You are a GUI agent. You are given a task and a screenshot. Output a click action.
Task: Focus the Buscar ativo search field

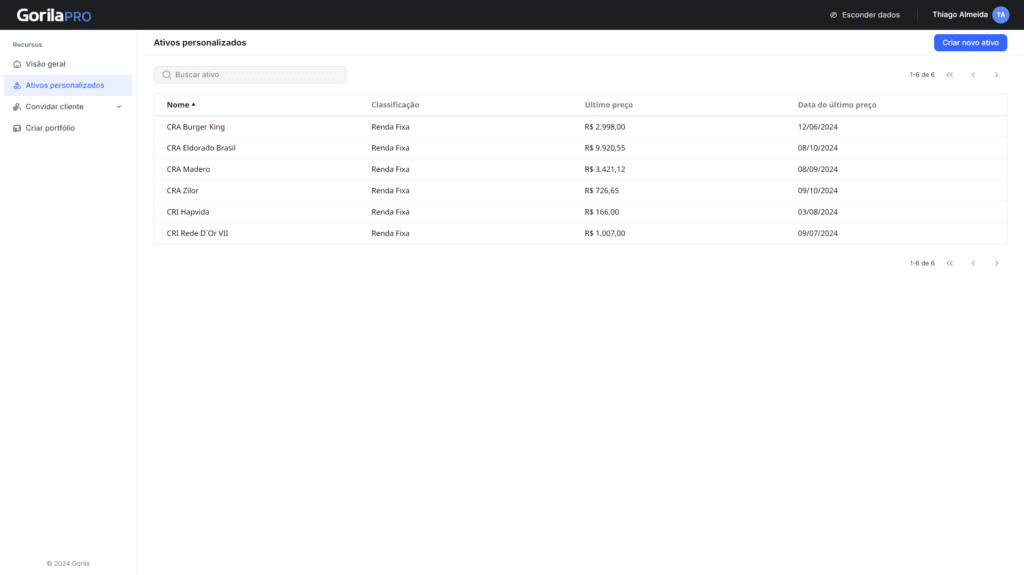(x=250, y=74)
